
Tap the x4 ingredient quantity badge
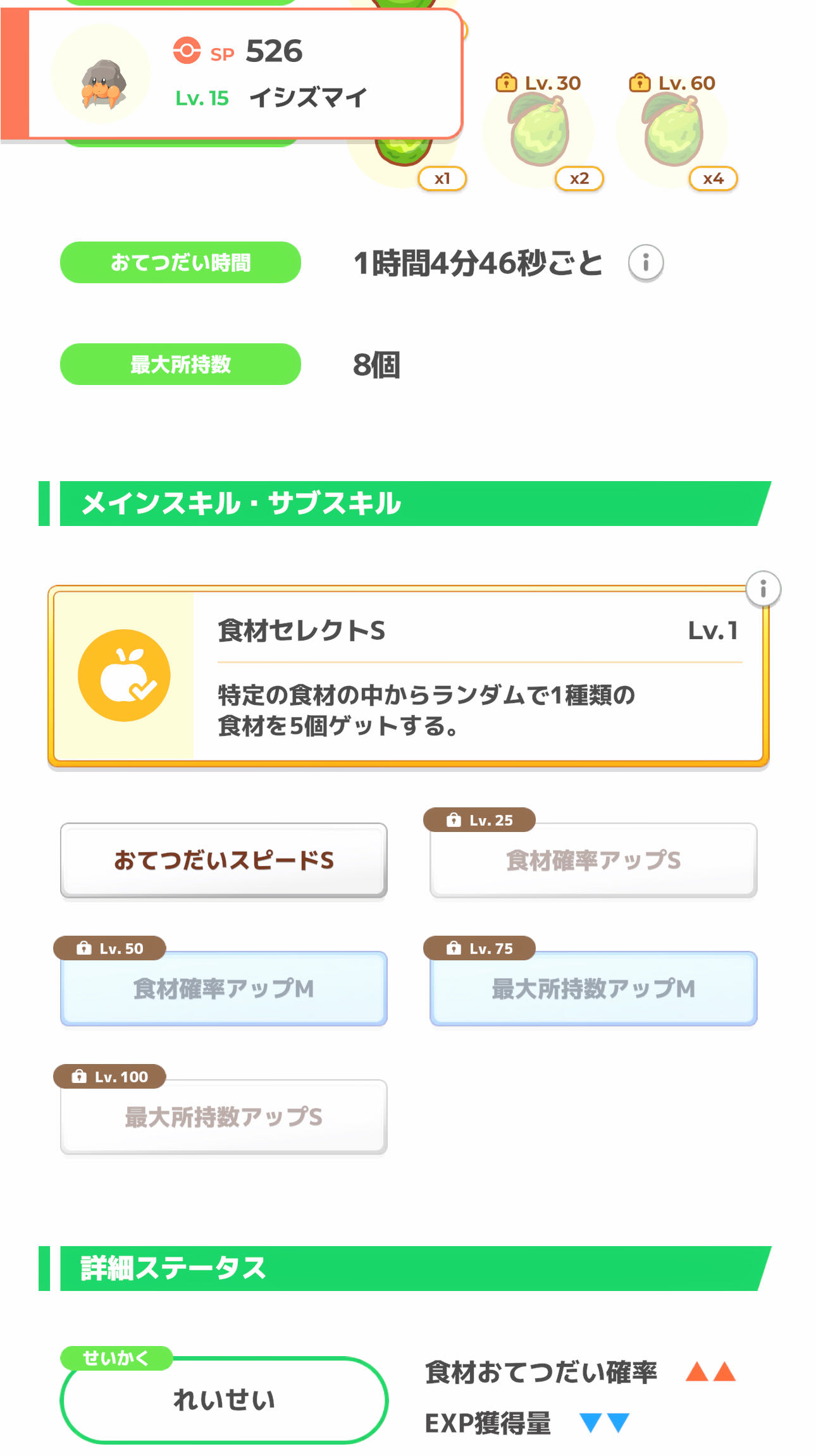click(x=713, y=179)
